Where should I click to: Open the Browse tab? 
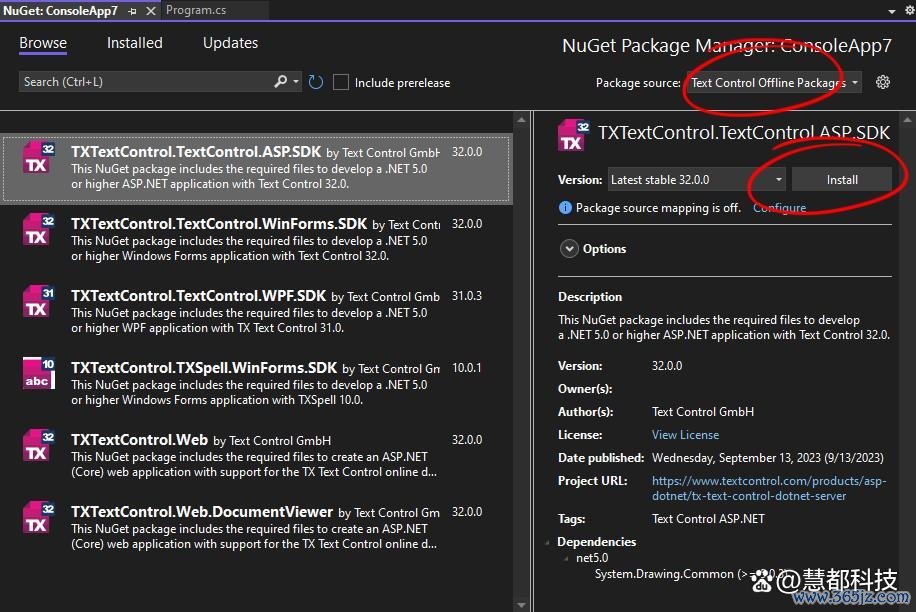(43, 43)
